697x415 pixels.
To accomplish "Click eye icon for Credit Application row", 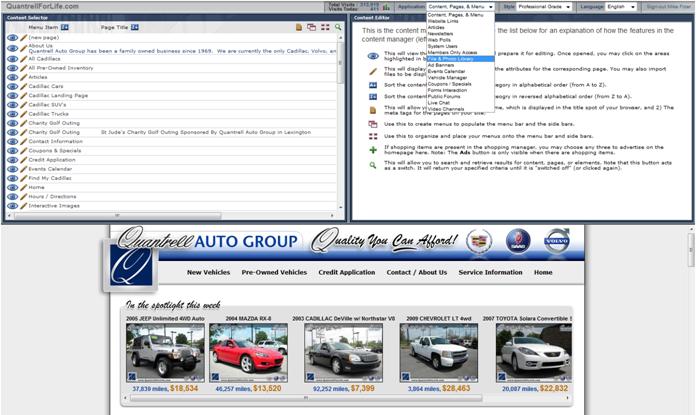I will click(12, 160).
